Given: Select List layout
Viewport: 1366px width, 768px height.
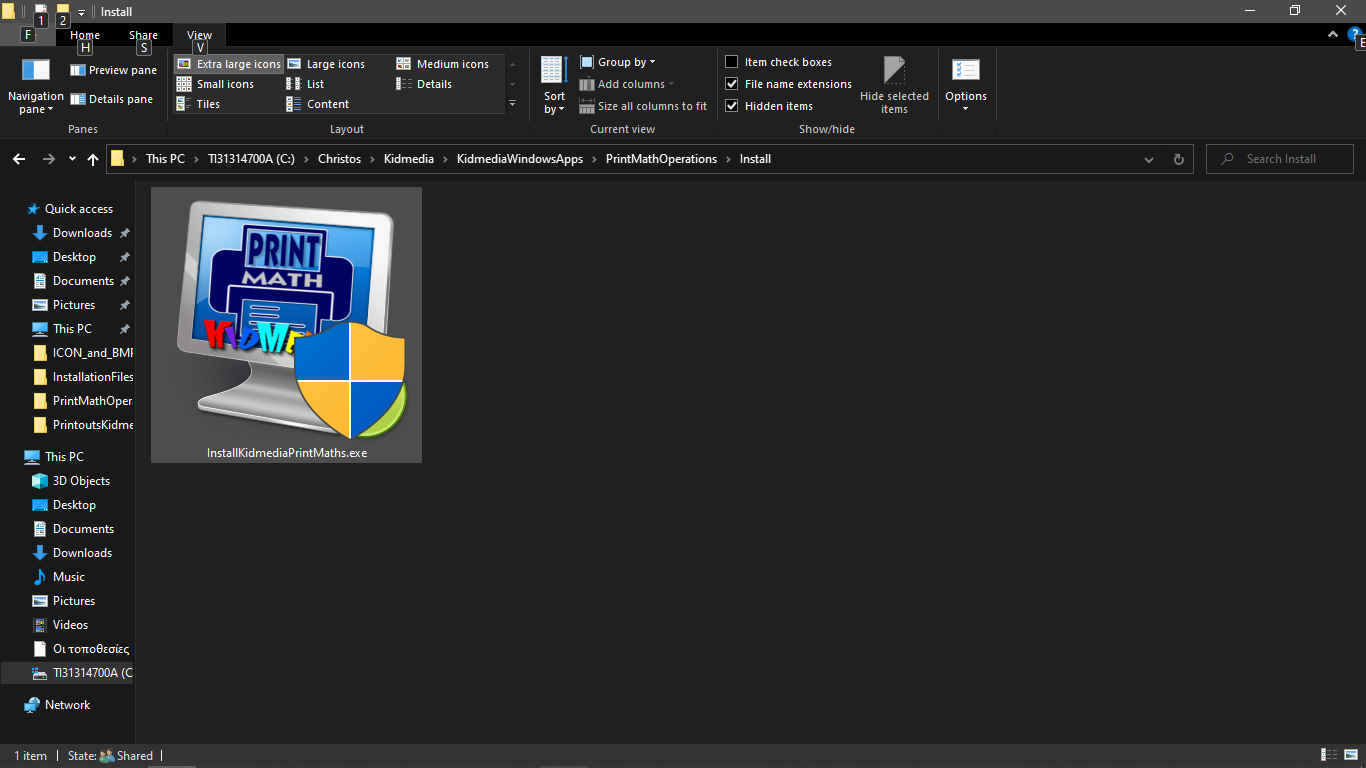Looking at the screenshot, I should tap(306, 84).
